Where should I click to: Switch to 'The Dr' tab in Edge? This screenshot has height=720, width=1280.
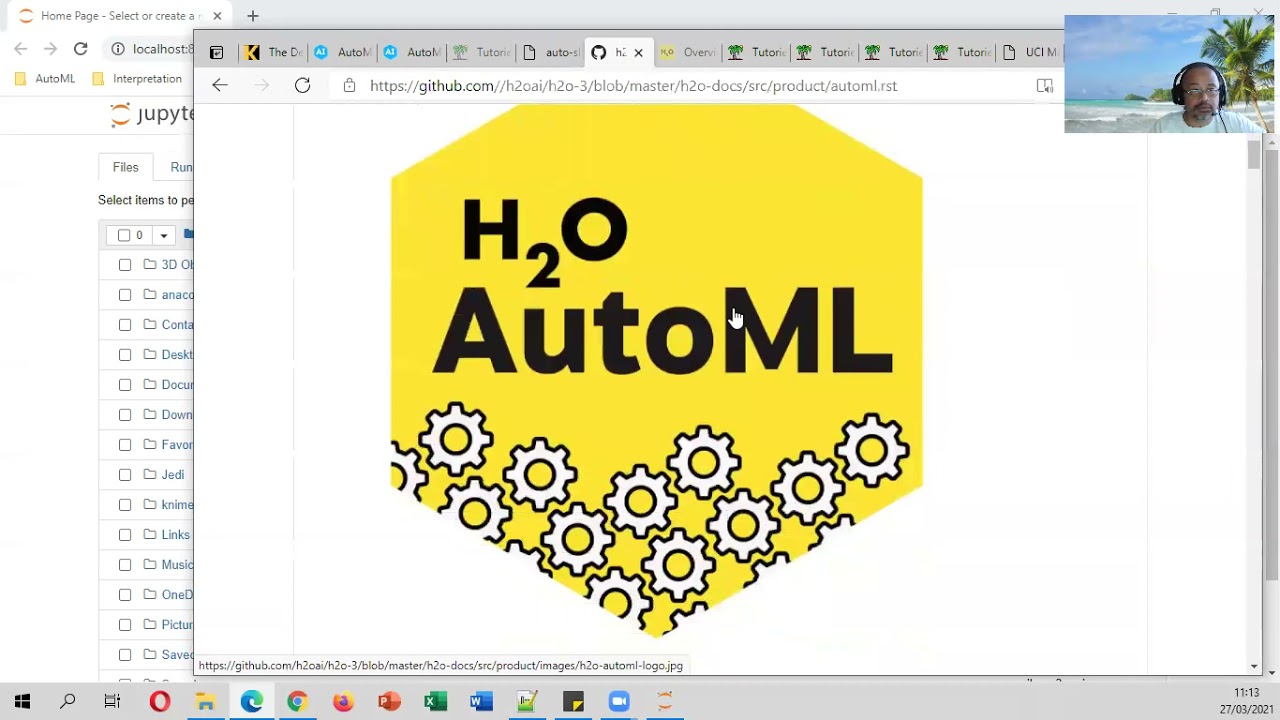(273, 52)
